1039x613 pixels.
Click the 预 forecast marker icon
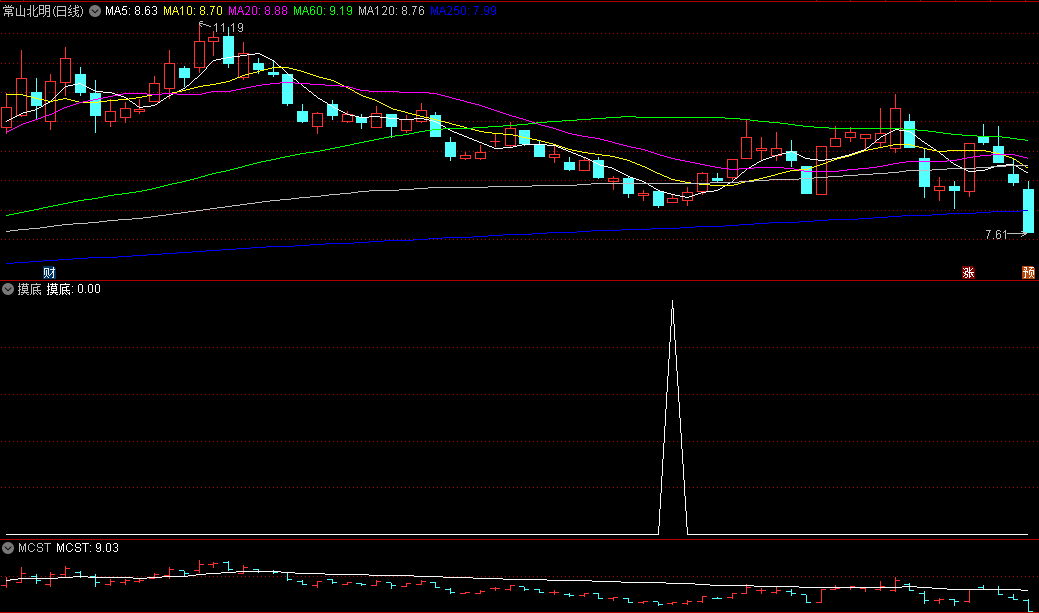click(x=1028, y=272)
